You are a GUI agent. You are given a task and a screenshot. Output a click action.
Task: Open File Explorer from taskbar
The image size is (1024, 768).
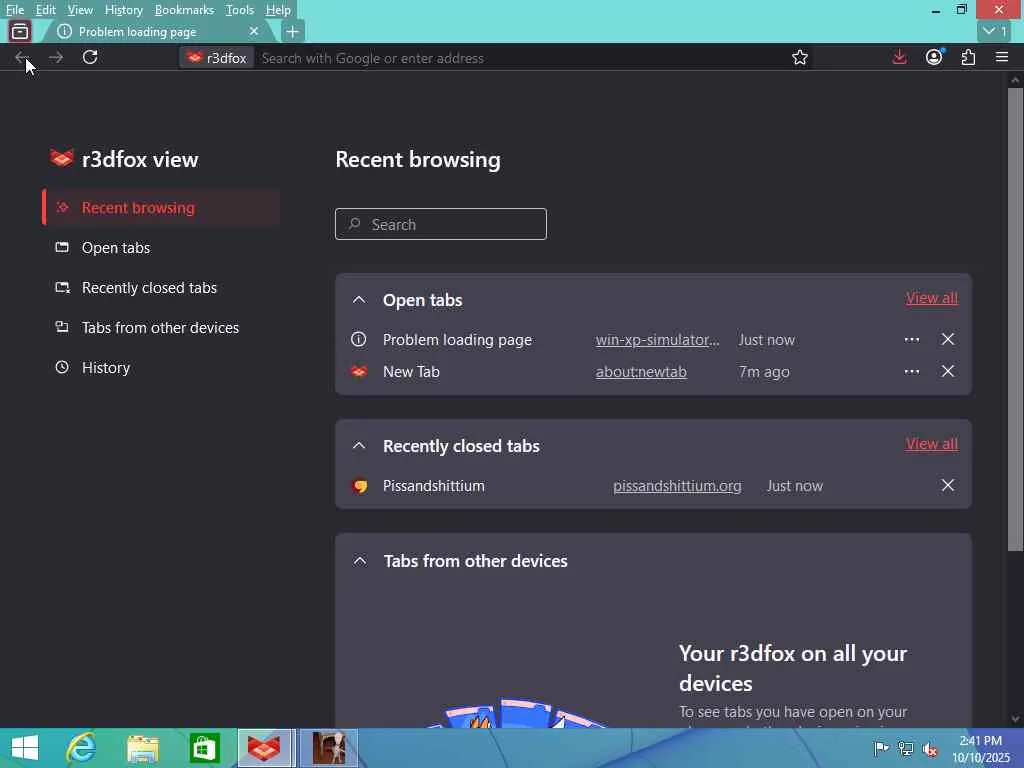coord(142,748)
